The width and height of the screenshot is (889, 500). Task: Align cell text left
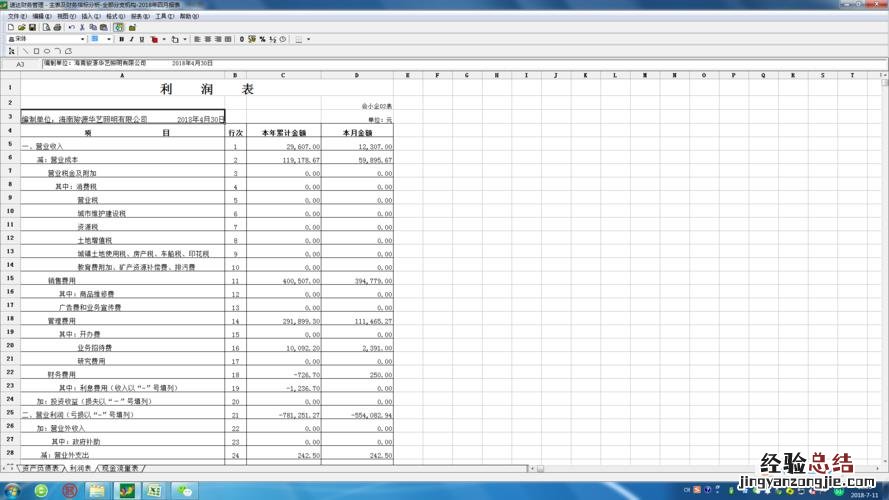[x=197, y=39]
